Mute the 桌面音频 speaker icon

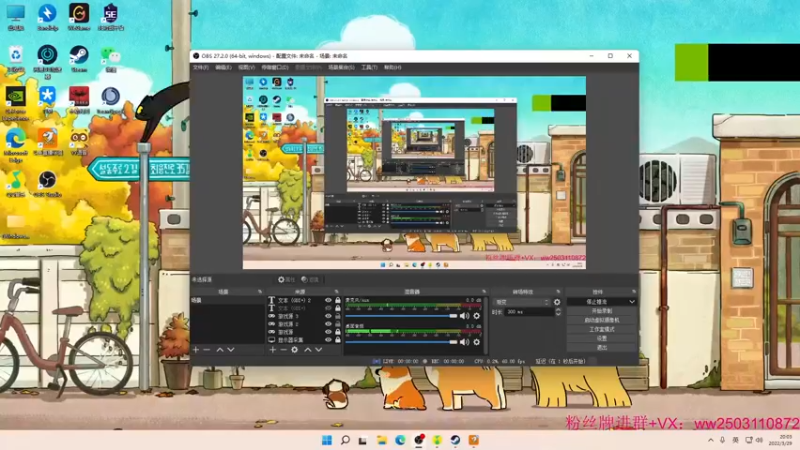pos(464,342)
